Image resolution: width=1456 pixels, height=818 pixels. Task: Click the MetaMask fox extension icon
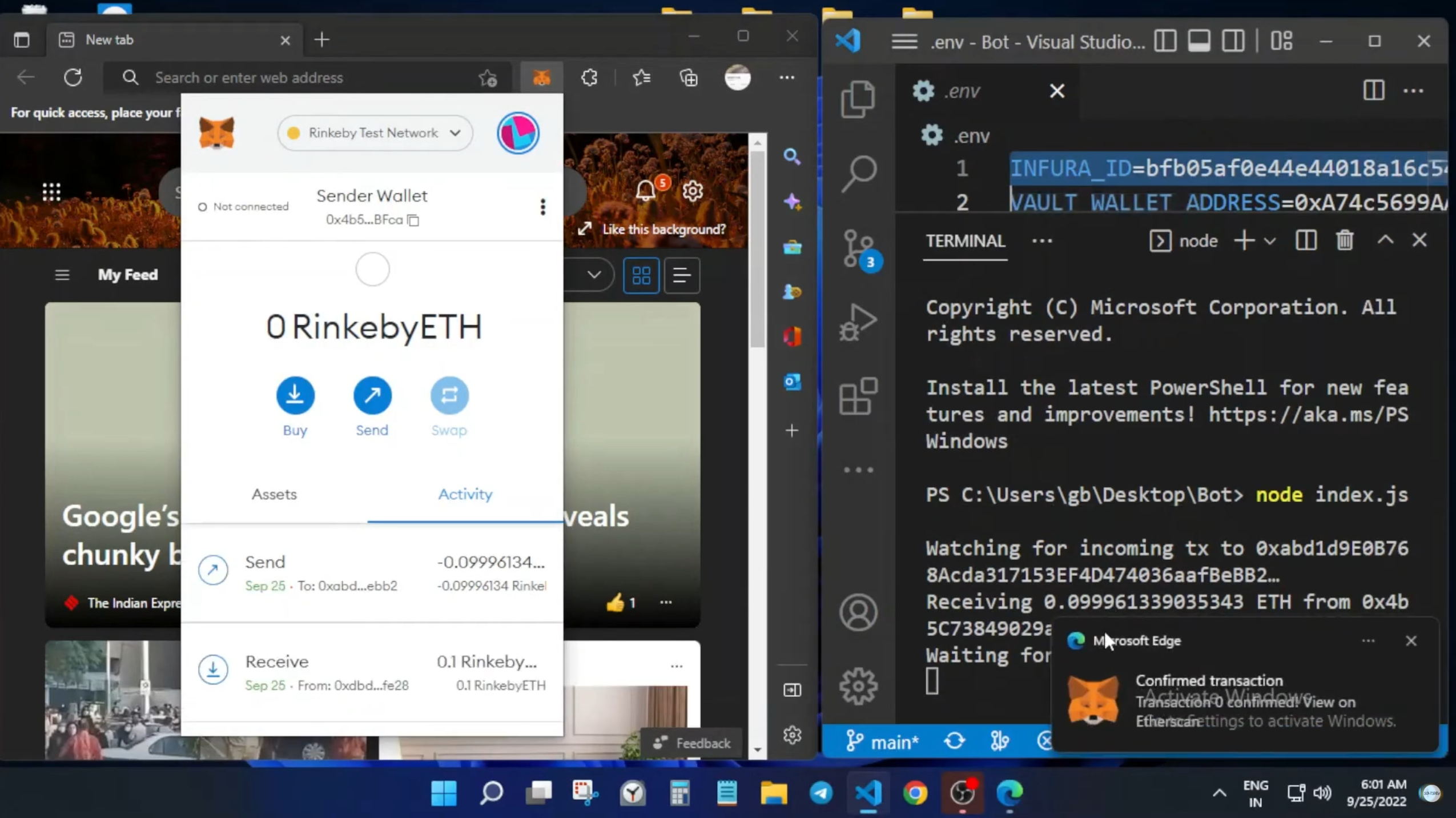541,78
